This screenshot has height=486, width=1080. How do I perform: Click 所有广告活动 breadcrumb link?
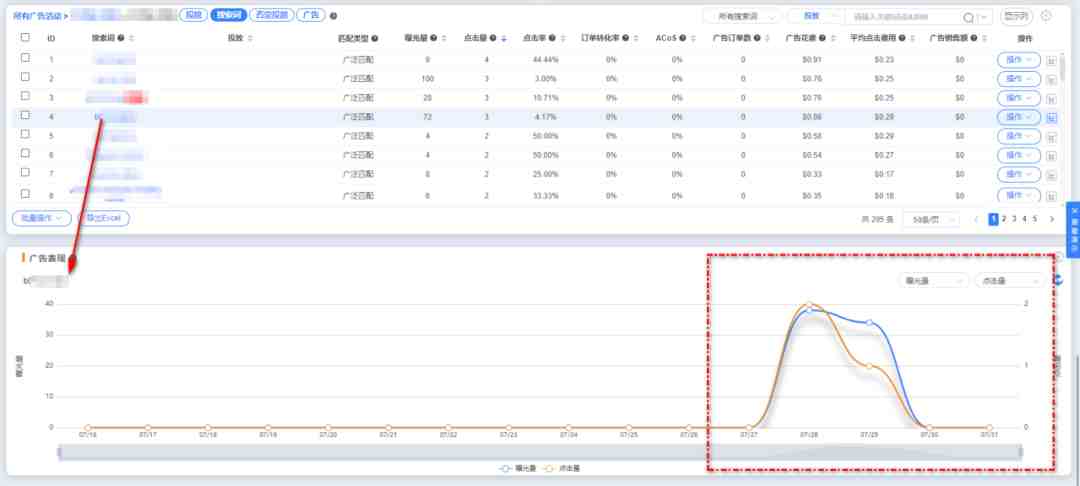tap(37, 15)
